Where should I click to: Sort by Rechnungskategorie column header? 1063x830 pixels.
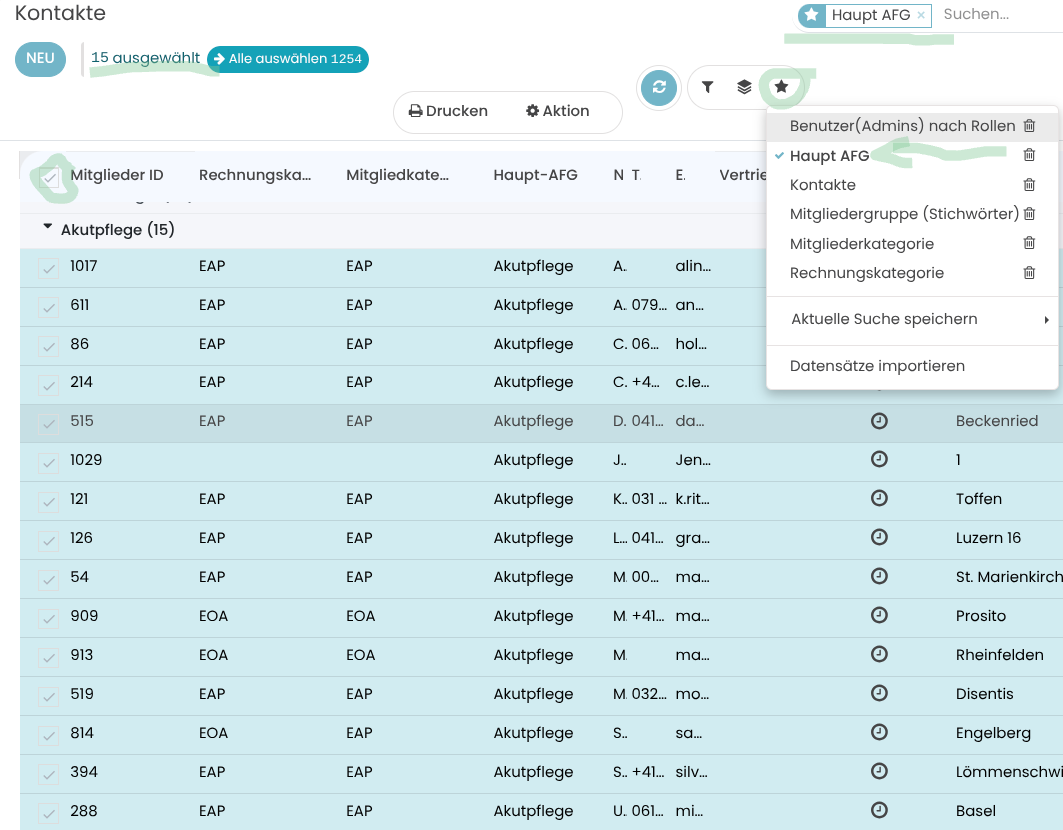pos(255,175)
